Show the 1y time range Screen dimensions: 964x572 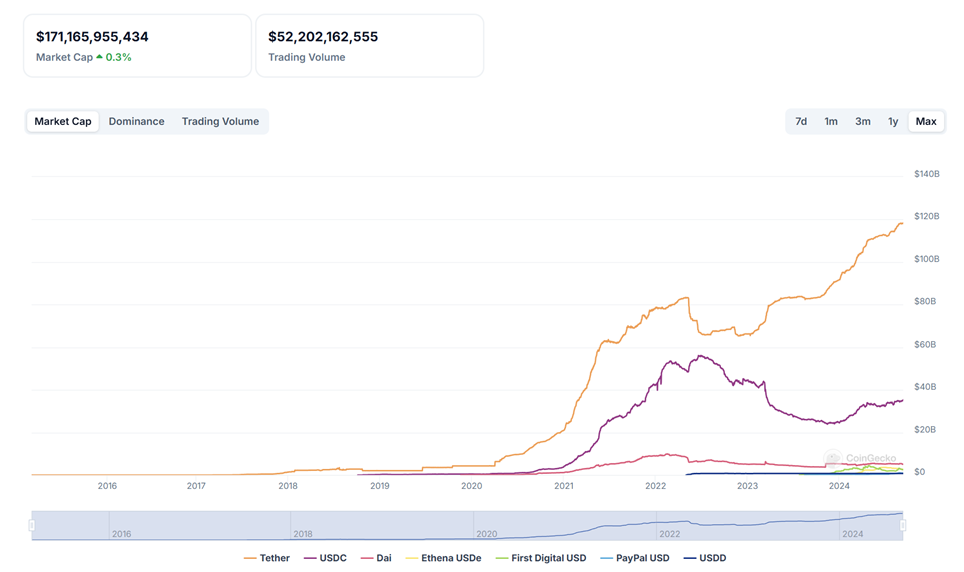[x=893, y=122]
